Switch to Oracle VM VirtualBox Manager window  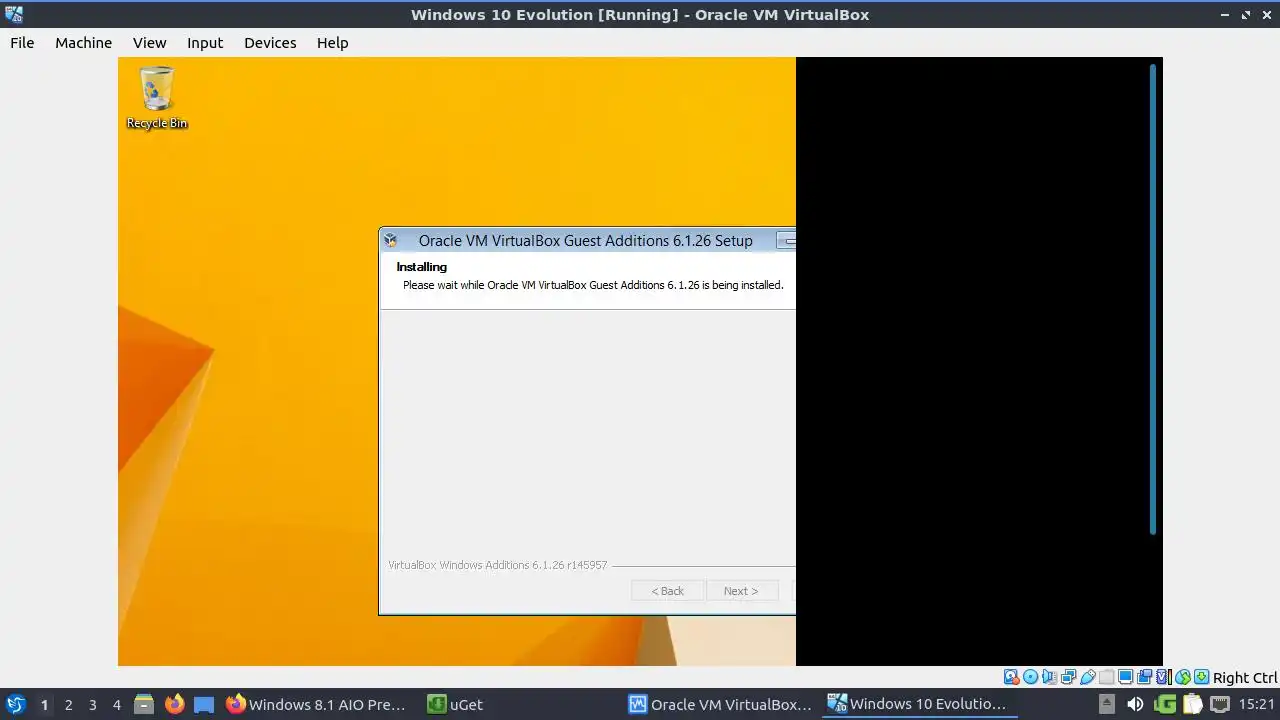tap(720, 704)
